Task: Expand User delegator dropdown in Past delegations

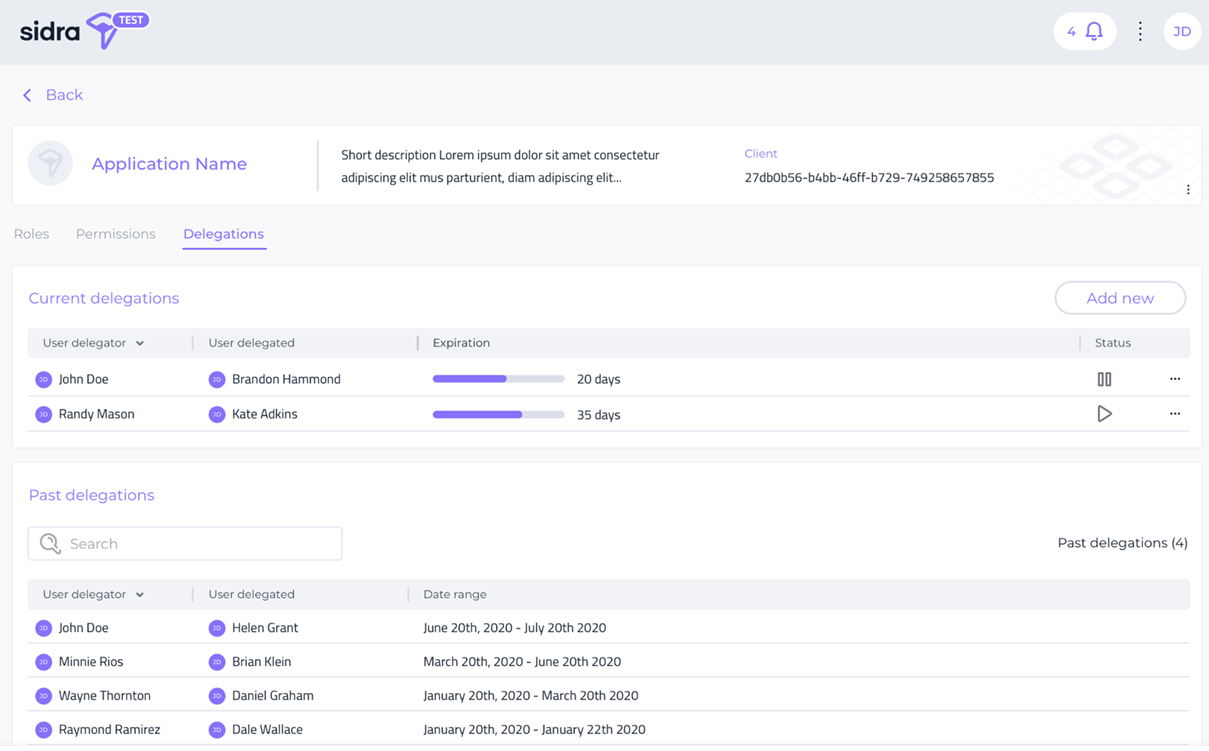Action: [140, 595]
